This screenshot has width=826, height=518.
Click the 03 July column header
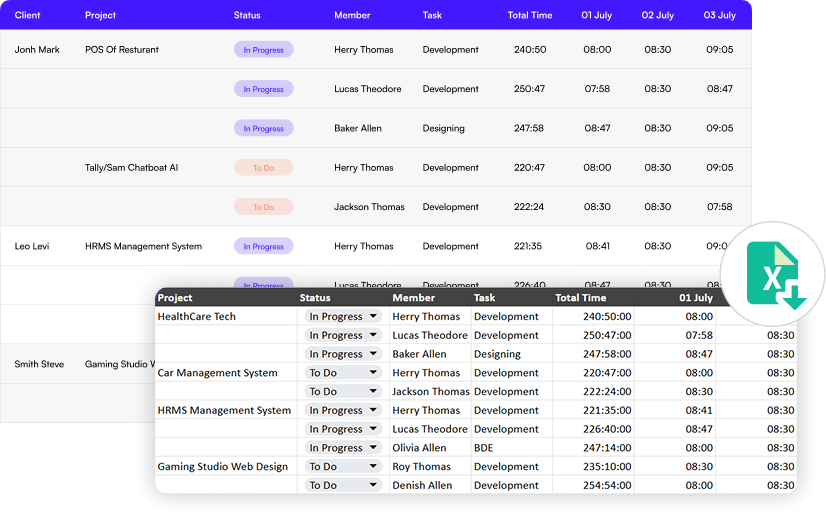point(720,15)
